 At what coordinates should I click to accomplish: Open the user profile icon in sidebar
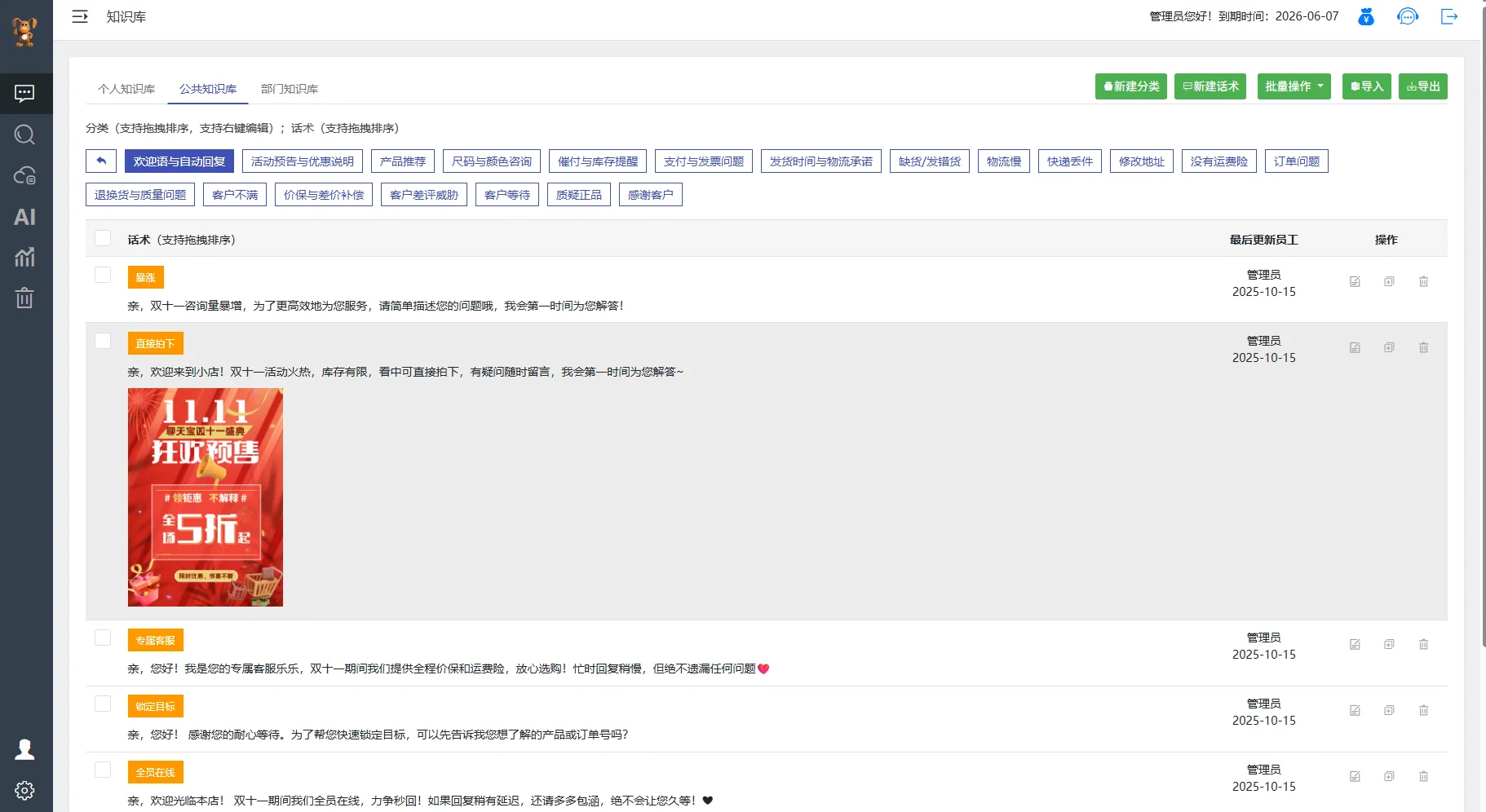click(x=24, y=749)
